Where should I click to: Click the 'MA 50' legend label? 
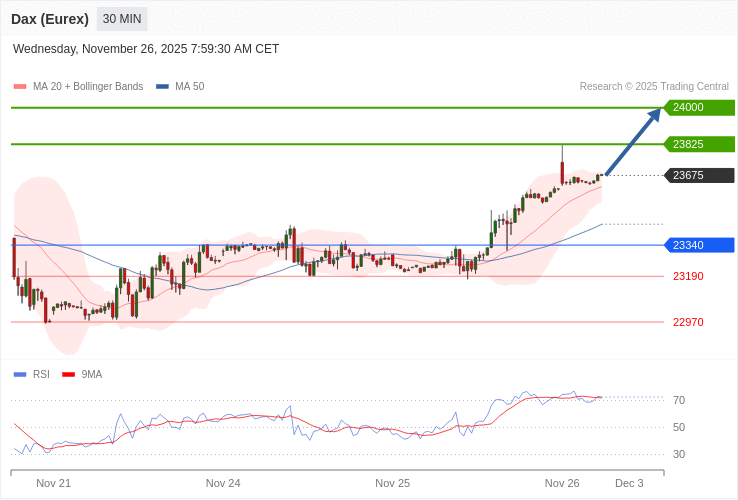coord(190,87)
